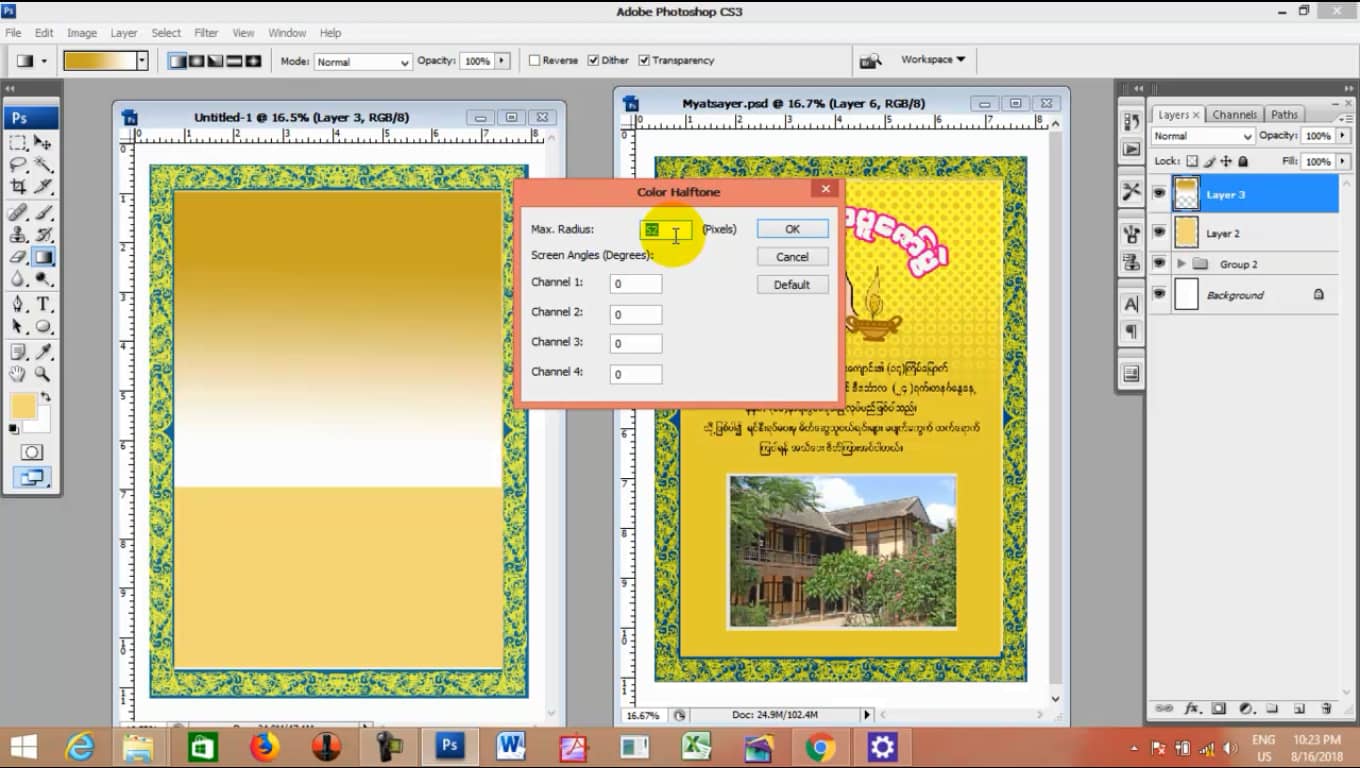This screenshot has width=1360, height=768.
Task: Switch to the Paths tab
Action: click(1284, 114)
